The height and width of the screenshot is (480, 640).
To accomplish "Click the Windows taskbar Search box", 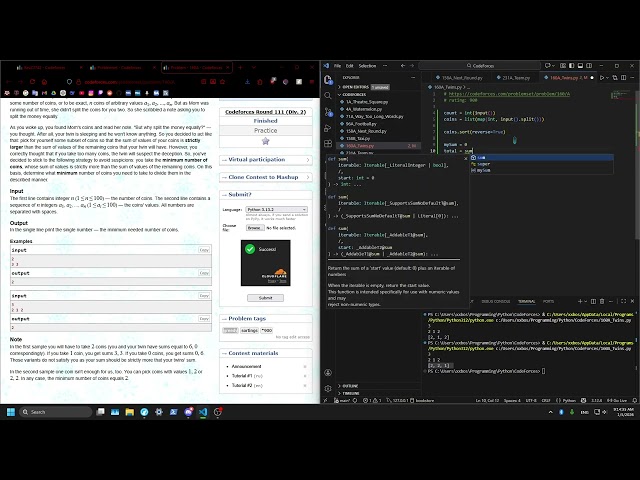I will click(56, 412).
